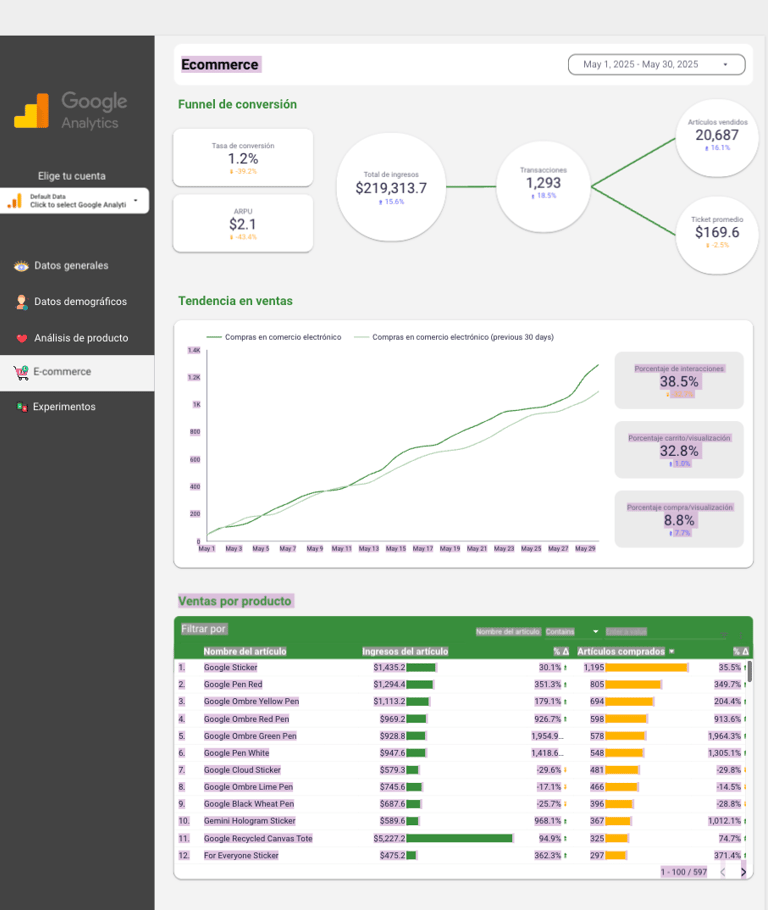Click Google Ombre Green Pen row name

(250, 736)
